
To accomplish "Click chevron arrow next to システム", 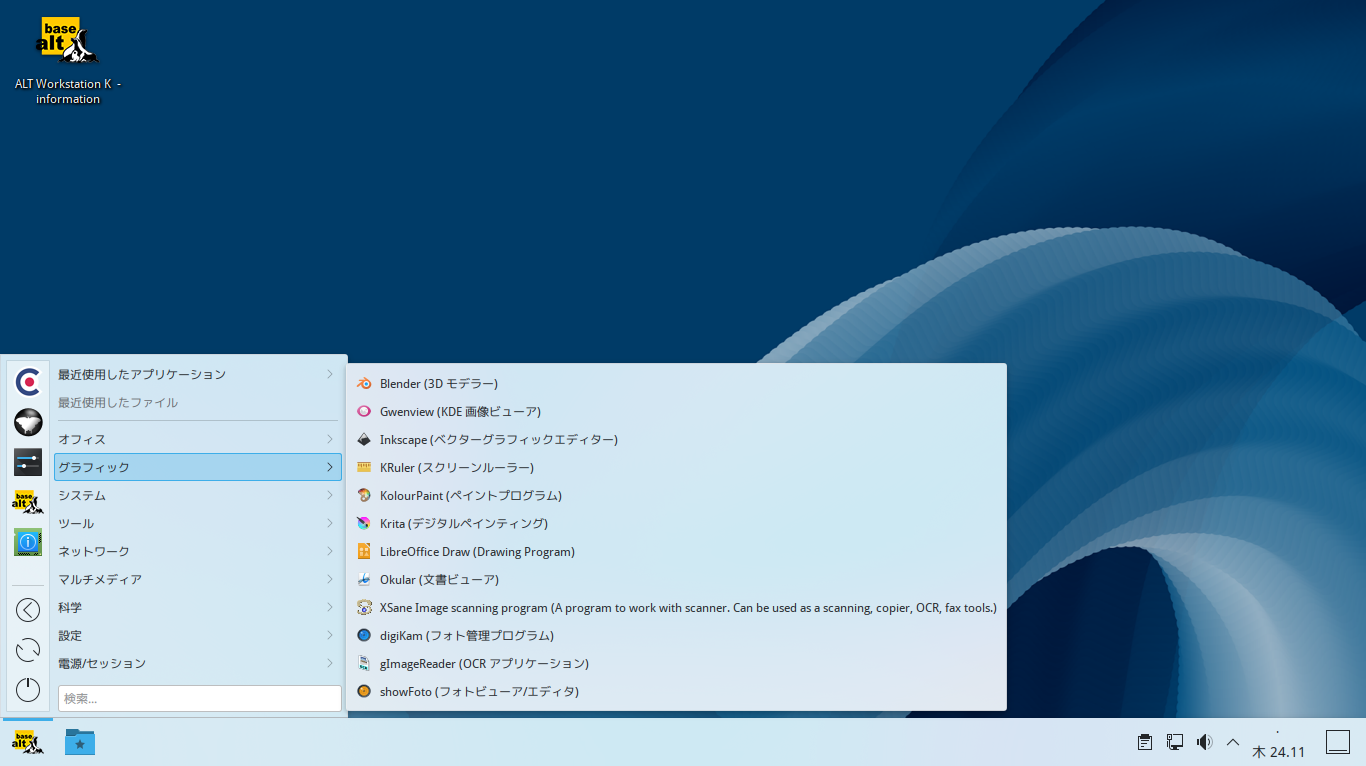I will point(329,495).
